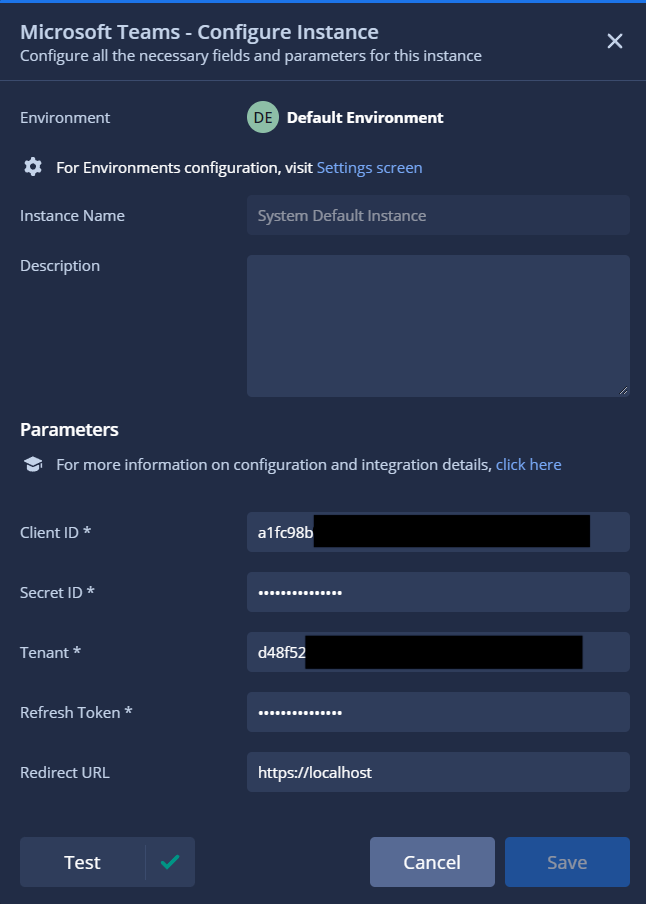Click the documentation icon beside integration details note
646x904 pixels.
point(33,463)
